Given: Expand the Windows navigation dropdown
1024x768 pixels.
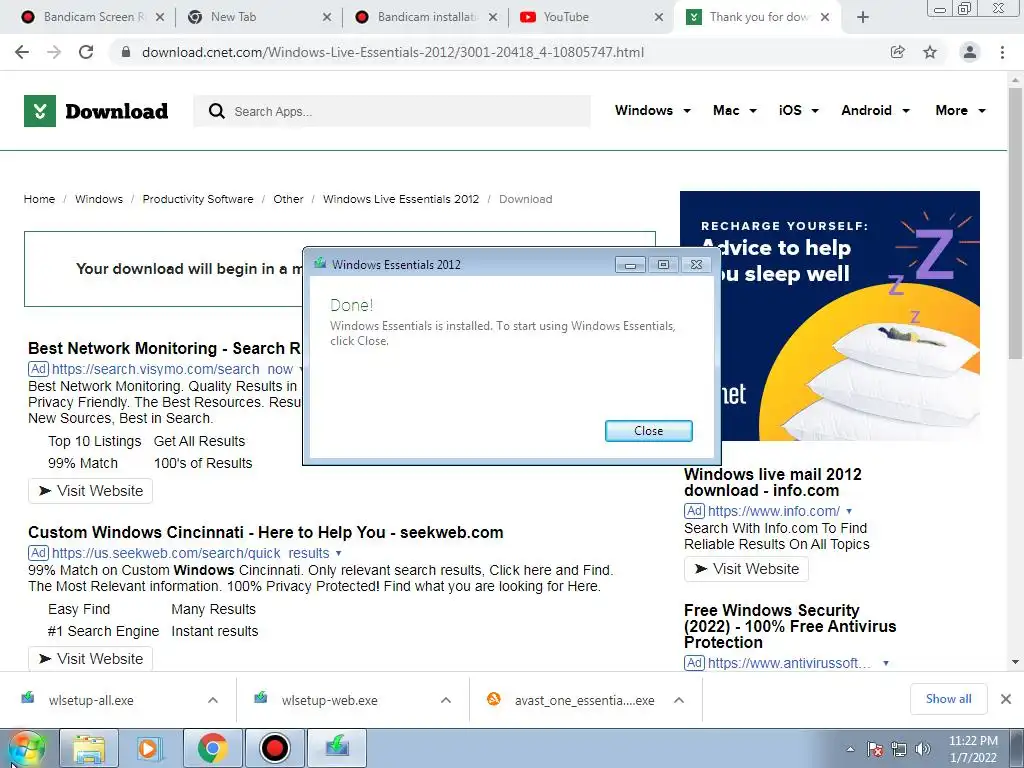Looking at the screenshot, I should point(652,110).
